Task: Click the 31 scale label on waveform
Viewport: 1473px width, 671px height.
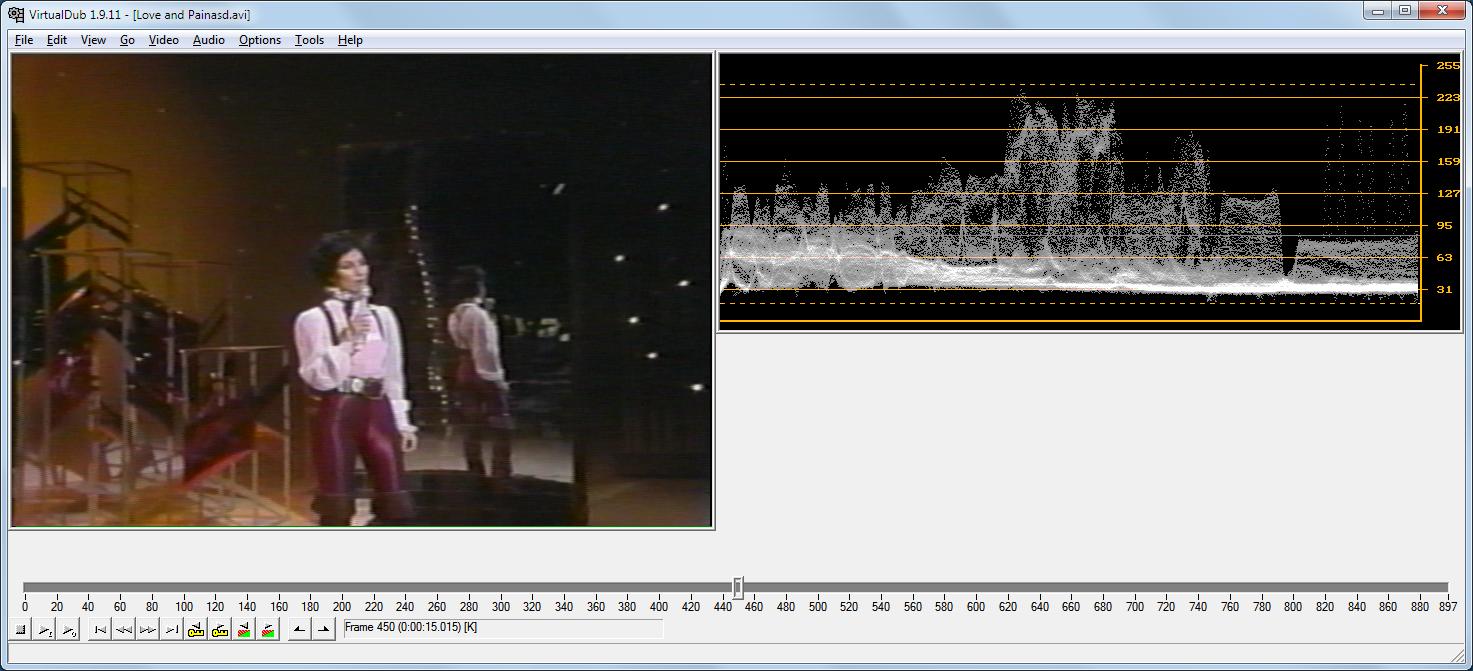Action: click(1444, 290)
